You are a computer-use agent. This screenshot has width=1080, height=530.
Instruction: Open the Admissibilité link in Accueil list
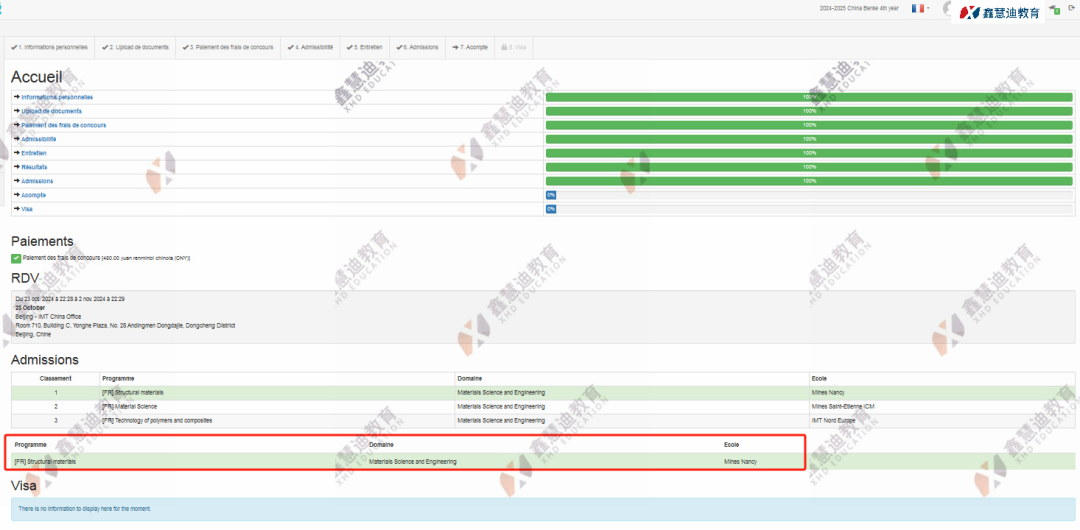39,139
